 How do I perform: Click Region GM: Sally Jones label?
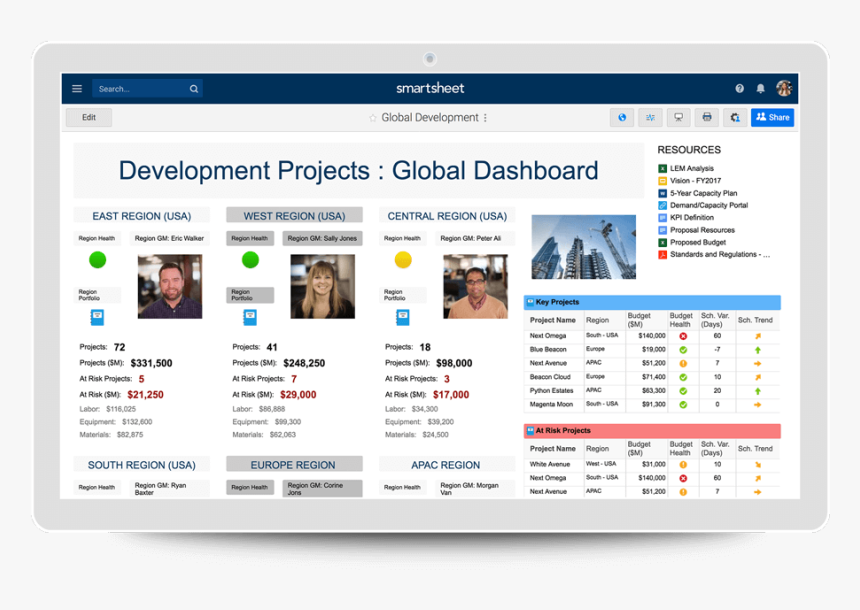click(322, 238)
